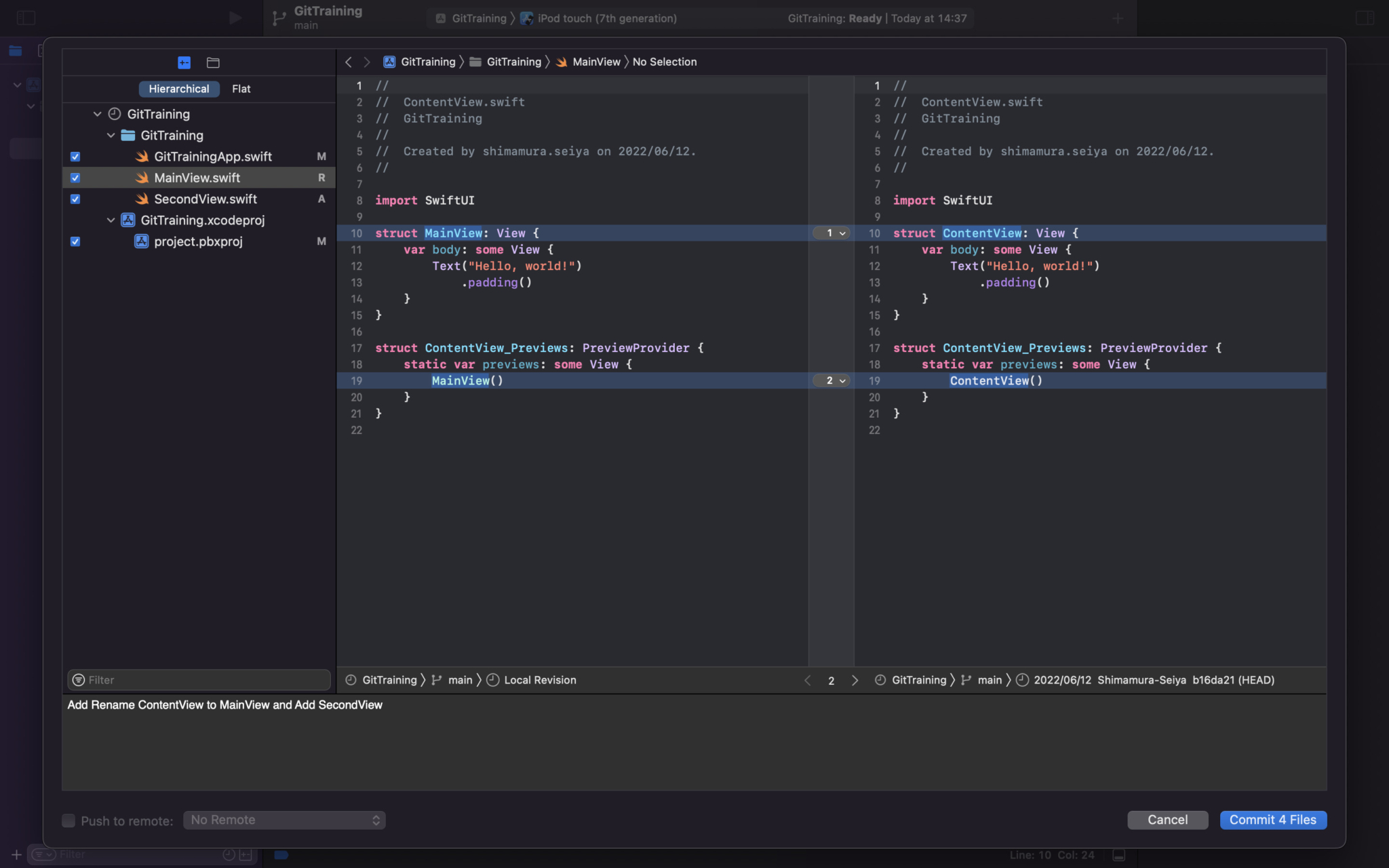Select the flagged changes view icon above sidebar

pyautogui.click(x=183, y=62)
